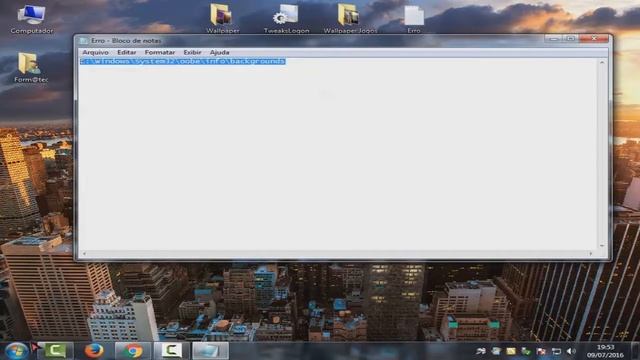640x360 pixels.
Task: Select the TweaksLogon desktop icon
Action: pyautogui.click(x=287, y=19)
